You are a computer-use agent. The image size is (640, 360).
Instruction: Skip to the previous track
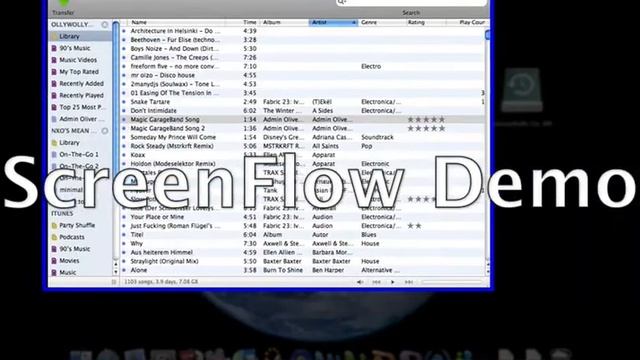(376, 282)
